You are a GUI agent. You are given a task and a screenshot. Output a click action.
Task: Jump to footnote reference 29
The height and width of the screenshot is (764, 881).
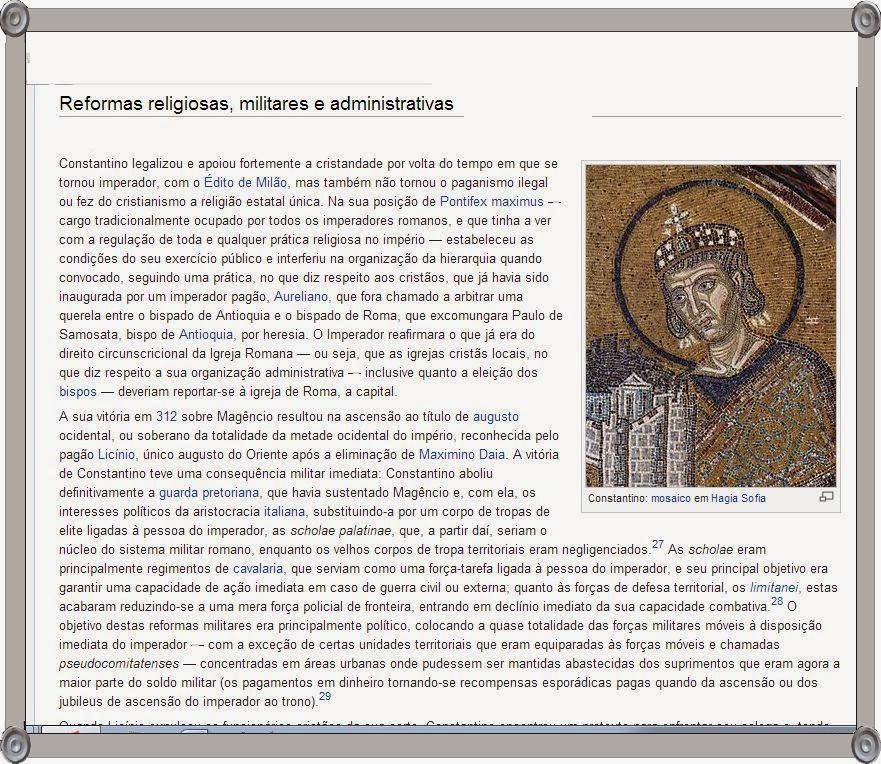[x=325, y=696]
